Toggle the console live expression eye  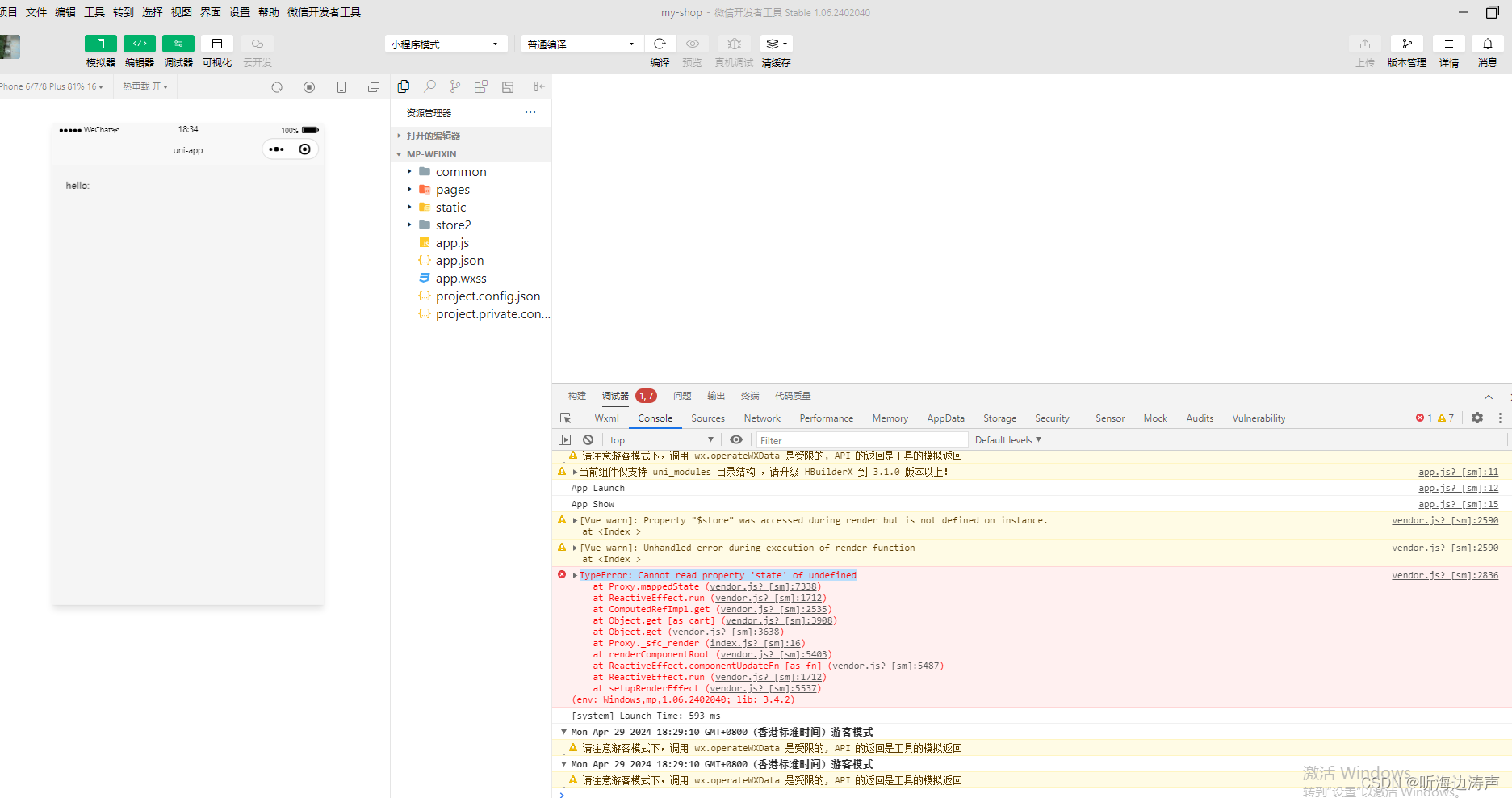click(x=736, y=440)
